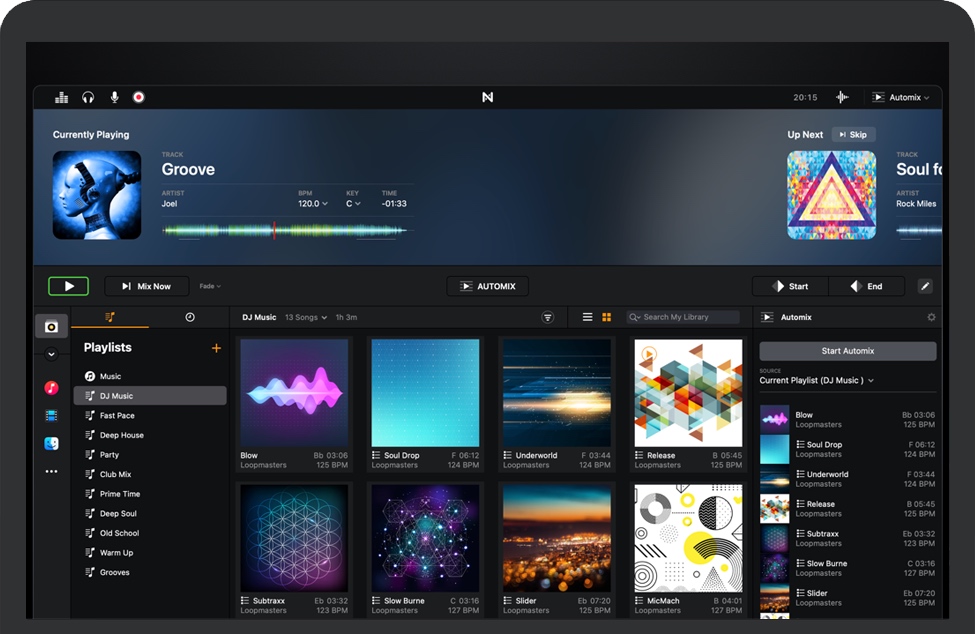Select the MicMach tile in grid
The image size is (975, 634).
point(688,550)
